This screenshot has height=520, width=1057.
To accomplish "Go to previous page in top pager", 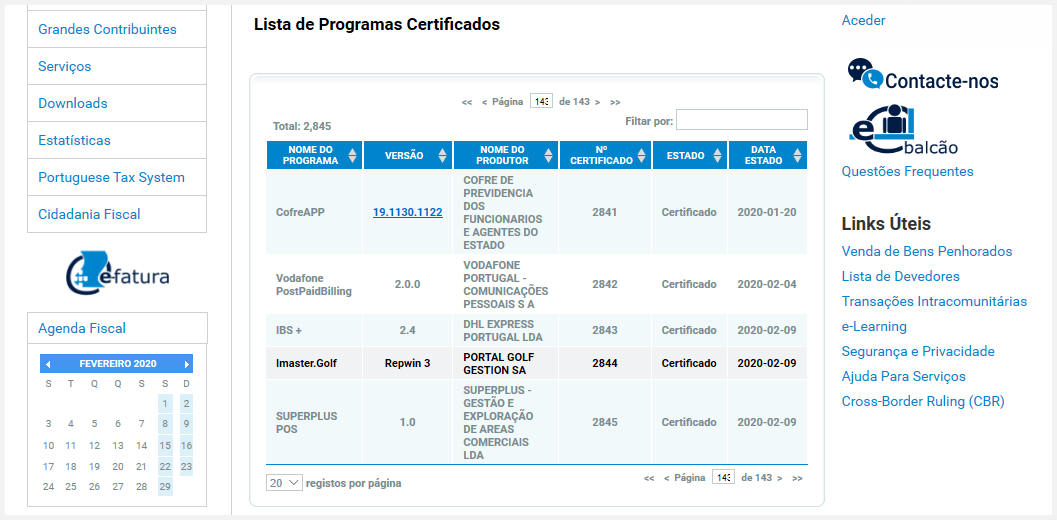I will point(484,103).
